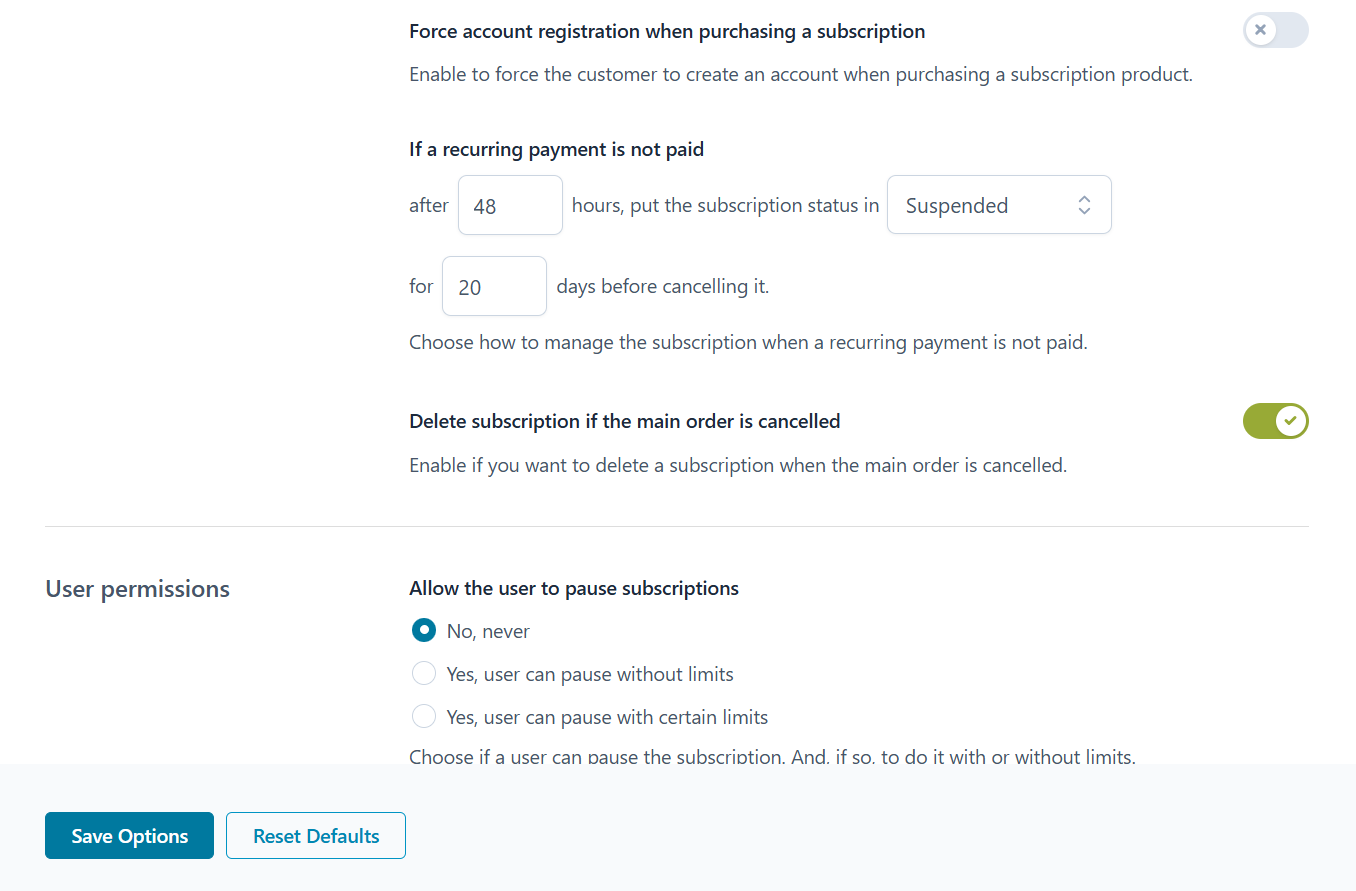Image resolution: width=1356 pixels, height=891 pixels.
Task: Click "Choose how to manage the subscription" description
Action: point(747,342)
